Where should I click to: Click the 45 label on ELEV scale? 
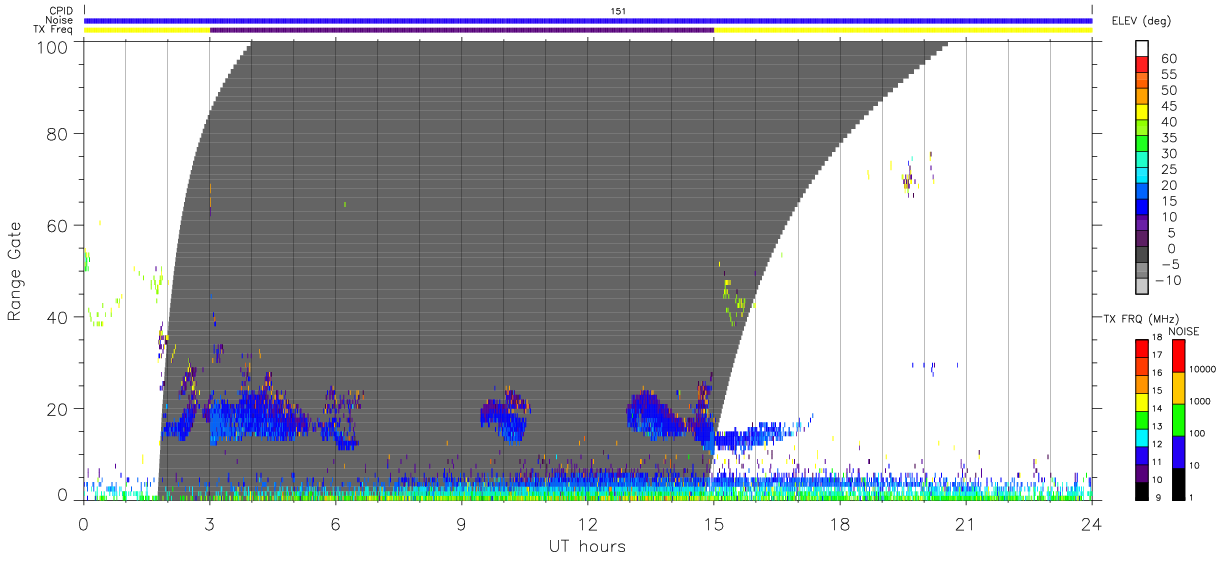[1168, 106]
